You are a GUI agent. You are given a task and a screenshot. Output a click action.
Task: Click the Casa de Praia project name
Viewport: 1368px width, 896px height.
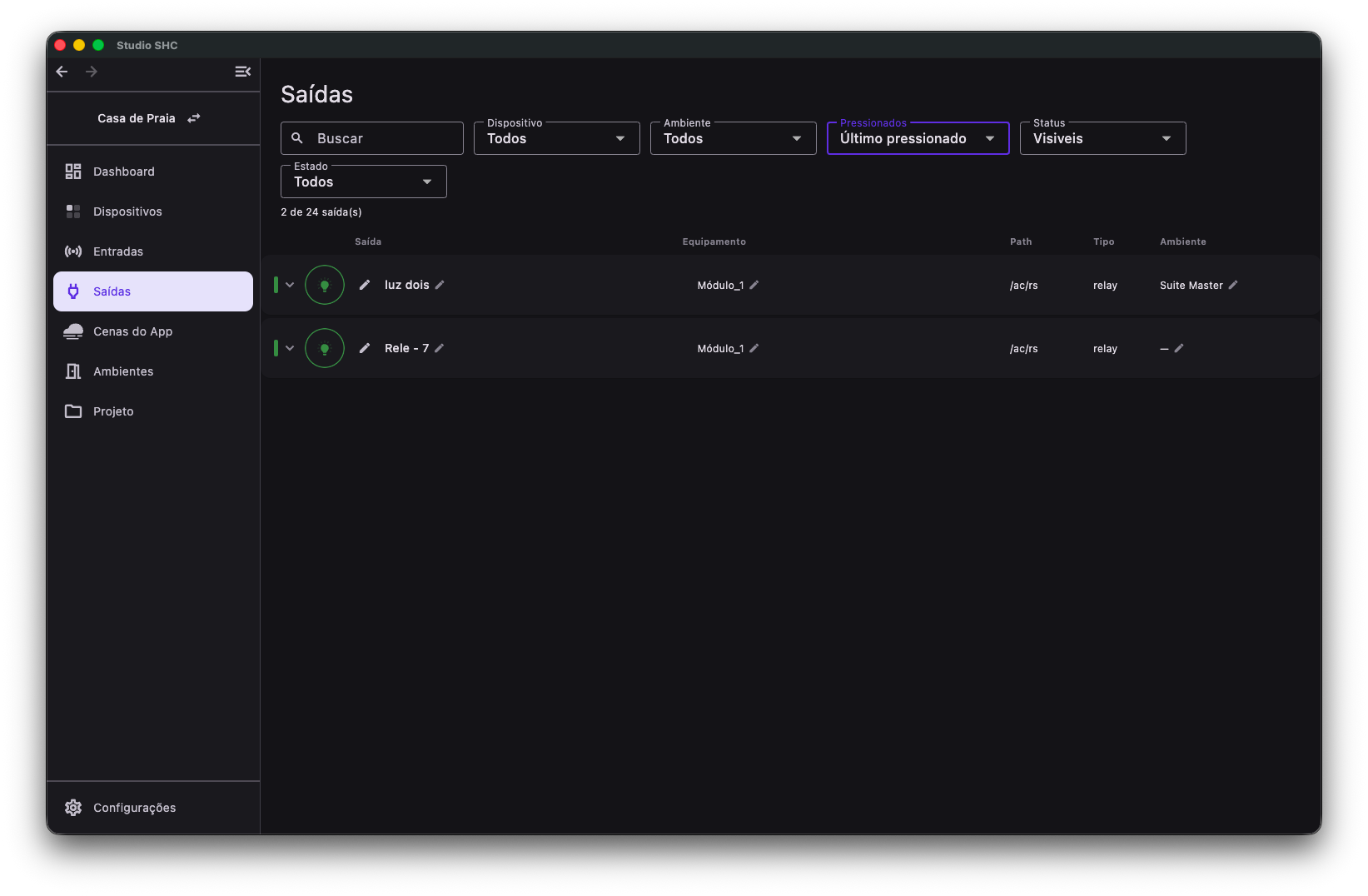tap(137, 118)
